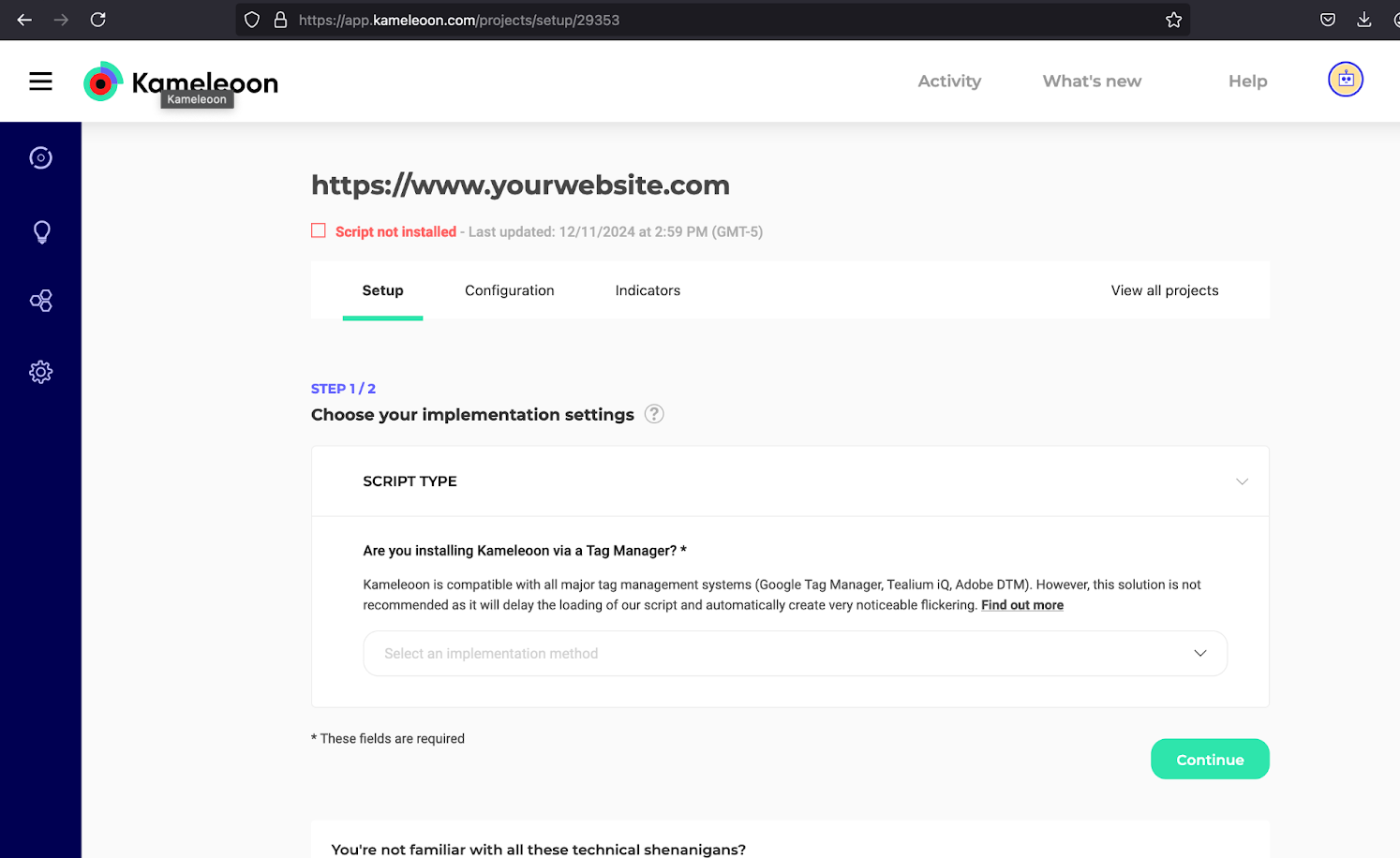Open the hamburger navigation menu
The image size is (1400, 858).
coord(40,81)
